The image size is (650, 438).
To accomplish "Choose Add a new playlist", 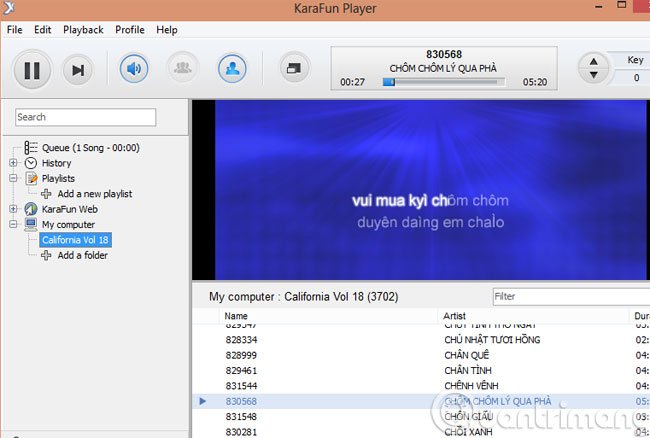I will click(95, 194).
